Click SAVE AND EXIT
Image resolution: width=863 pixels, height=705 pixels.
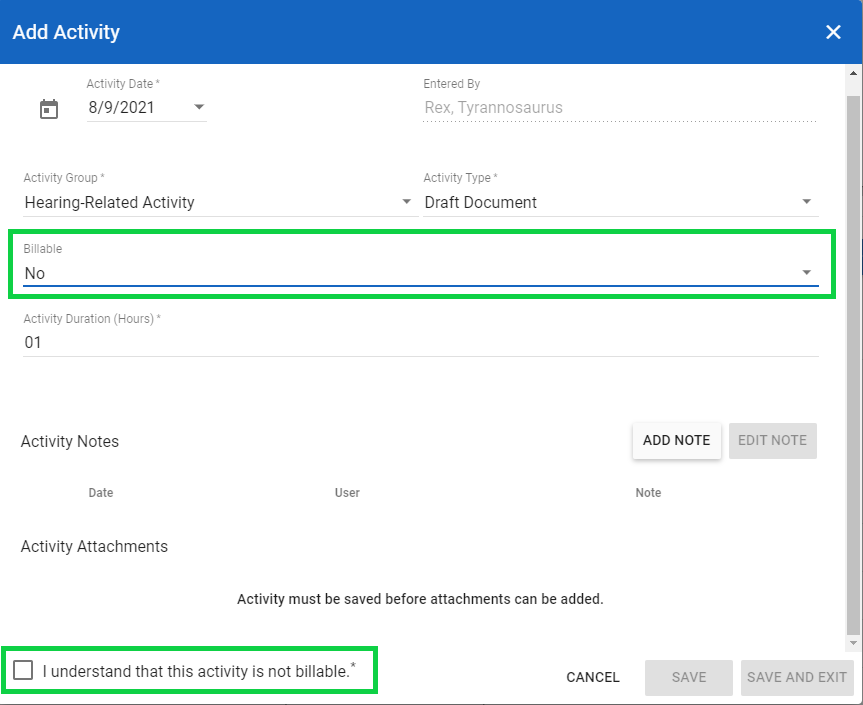pos(797,677)
